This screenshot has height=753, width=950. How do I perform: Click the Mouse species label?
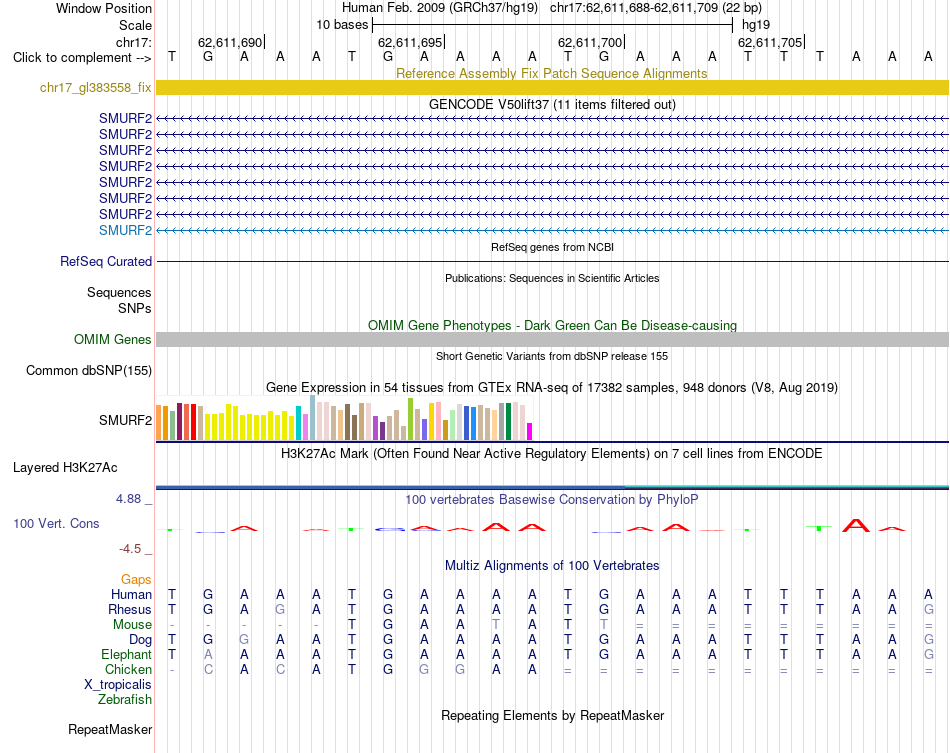(132, 625)
